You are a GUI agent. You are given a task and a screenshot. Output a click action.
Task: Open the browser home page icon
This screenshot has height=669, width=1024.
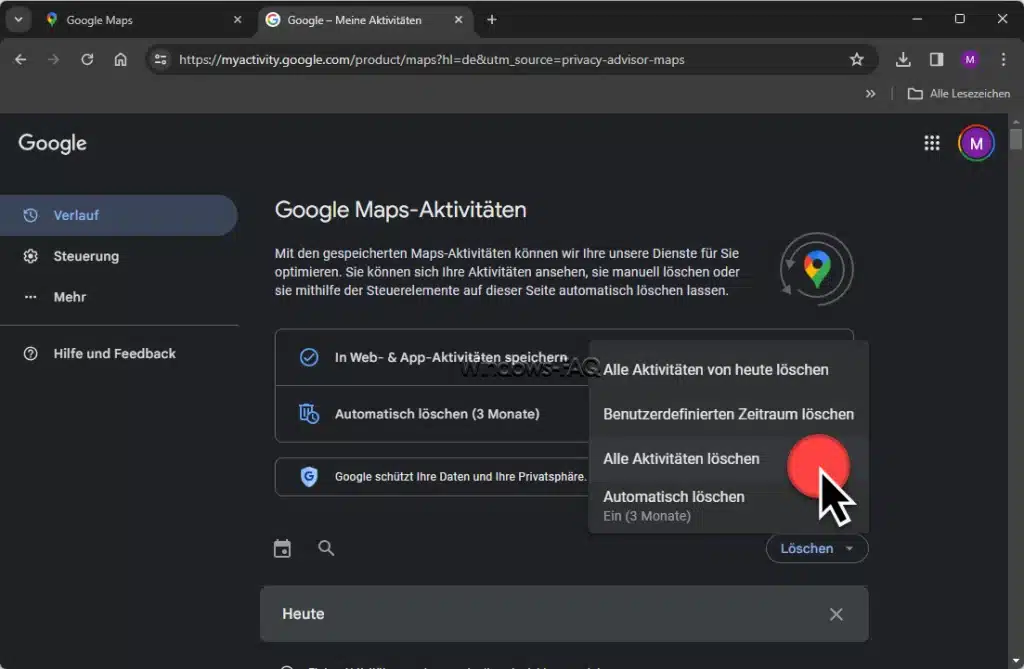tap(120, 59)
